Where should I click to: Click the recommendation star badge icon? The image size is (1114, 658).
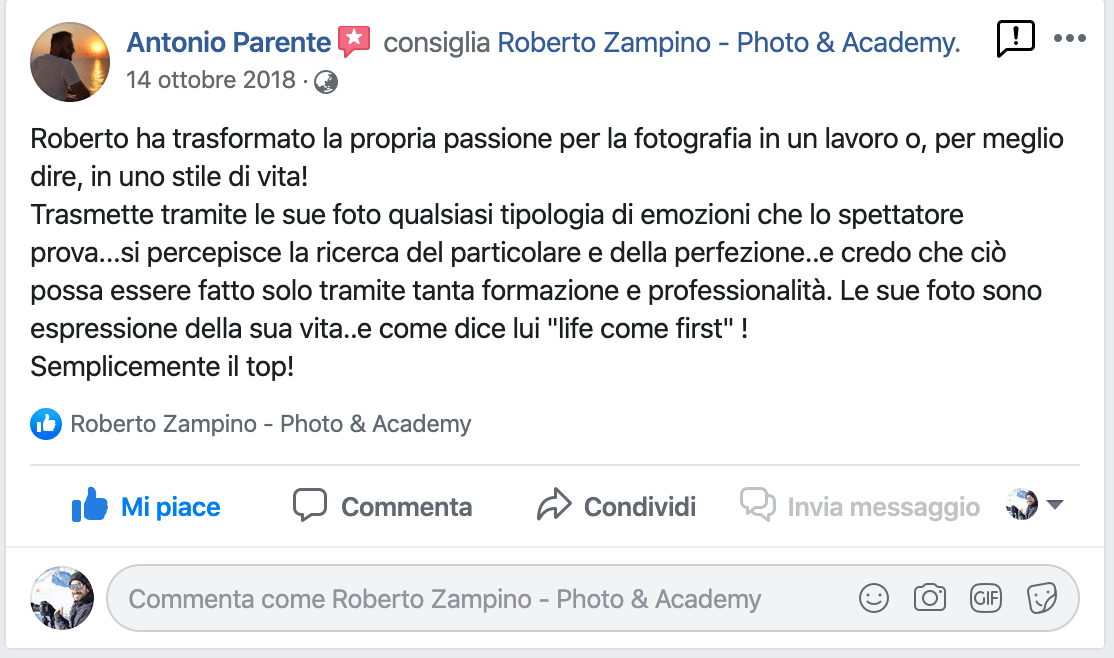[354, 42]
